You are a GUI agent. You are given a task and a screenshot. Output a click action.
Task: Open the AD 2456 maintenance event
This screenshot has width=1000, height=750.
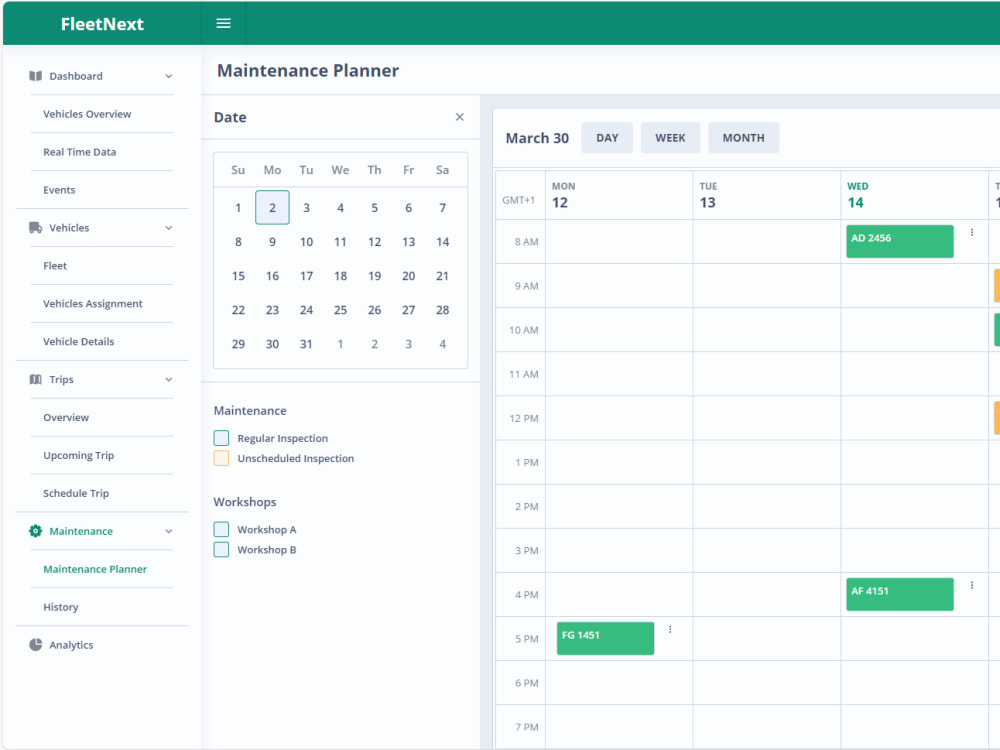900,241
